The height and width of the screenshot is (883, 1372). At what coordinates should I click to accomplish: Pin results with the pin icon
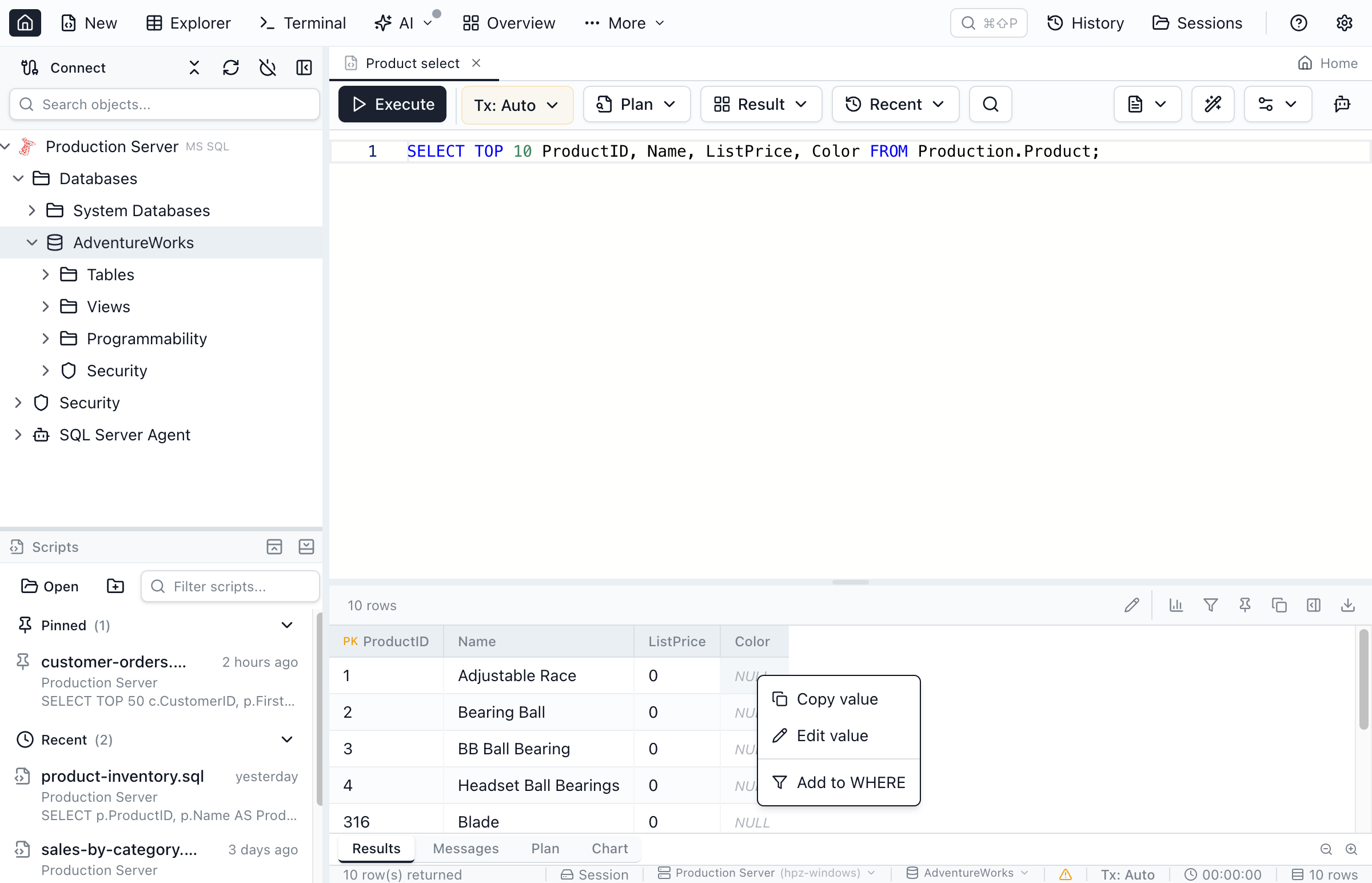pyautogui.click(x=1245, y=606)
